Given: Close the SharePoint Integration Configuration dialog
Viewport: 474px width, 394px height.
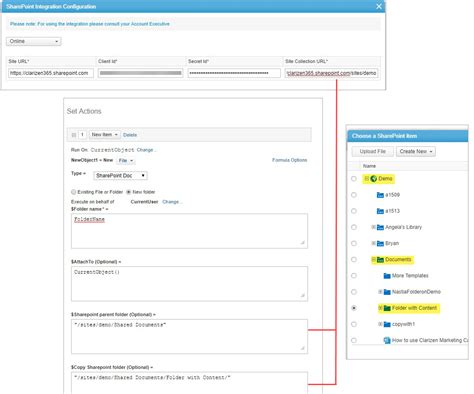Looking at the screenshot, I should [x=379, y=6].
